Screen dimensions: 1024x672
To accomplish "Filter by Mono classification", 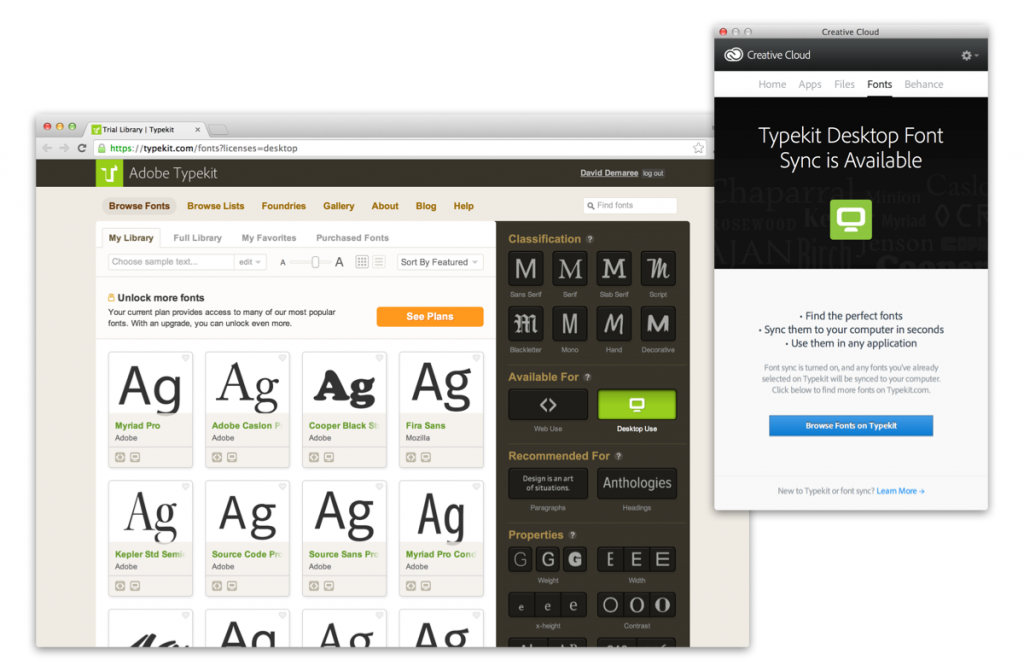I will 570,325.
